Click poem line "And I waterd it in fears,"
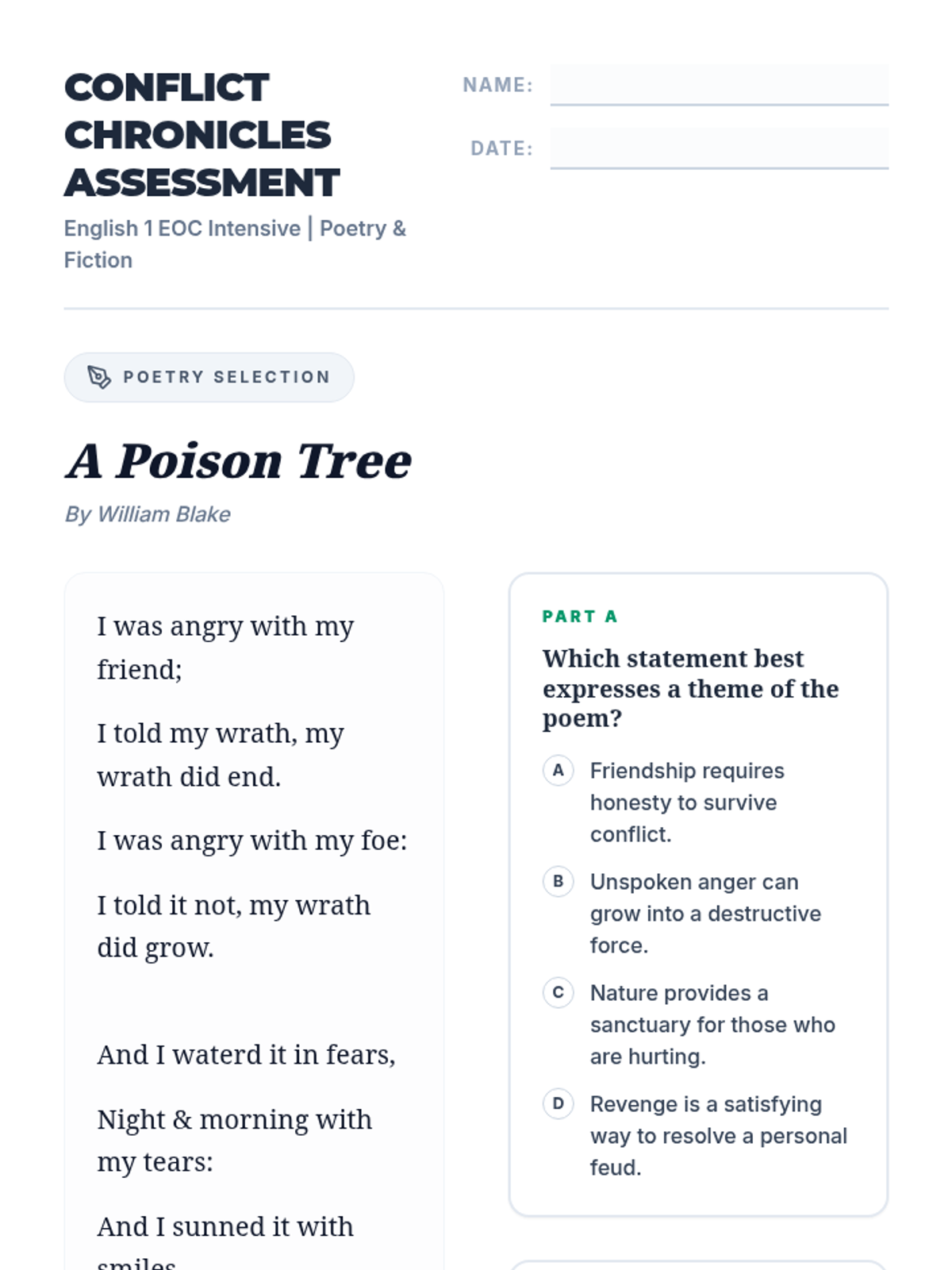952x1270 pixels. click(x=246, y=1055)
